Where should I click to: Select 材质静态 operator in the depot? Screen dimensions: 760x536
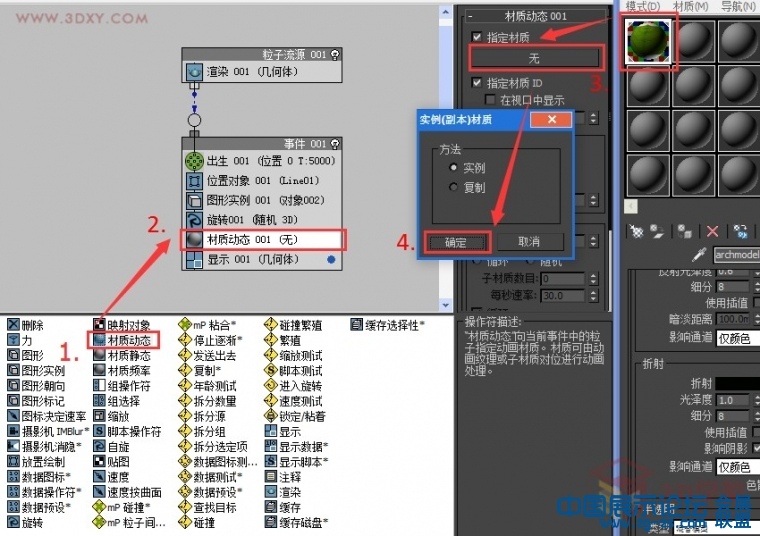(122, 355)
